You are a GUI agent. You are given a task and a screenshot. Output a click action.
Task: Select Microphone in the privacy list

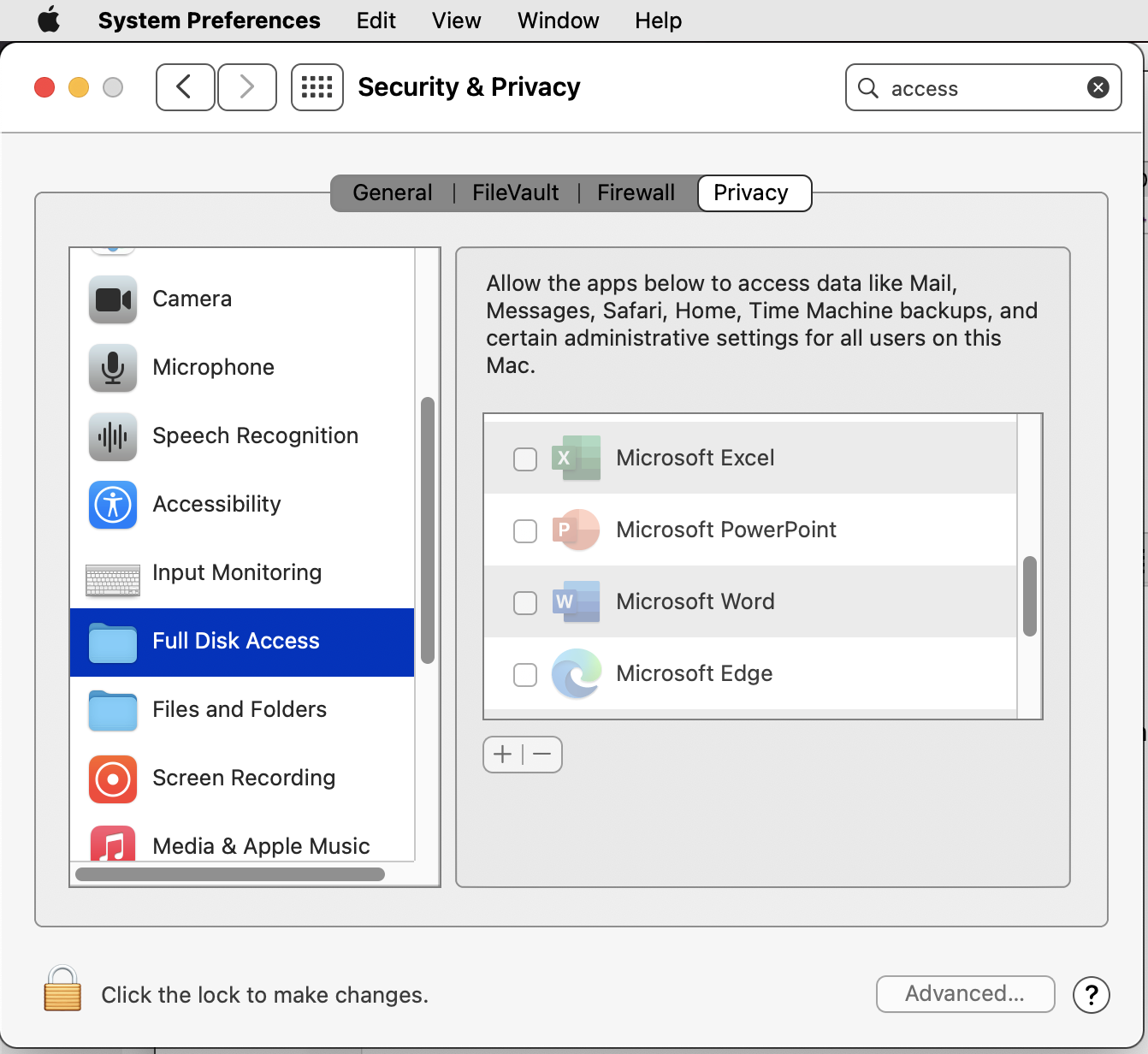pos(242,368)
